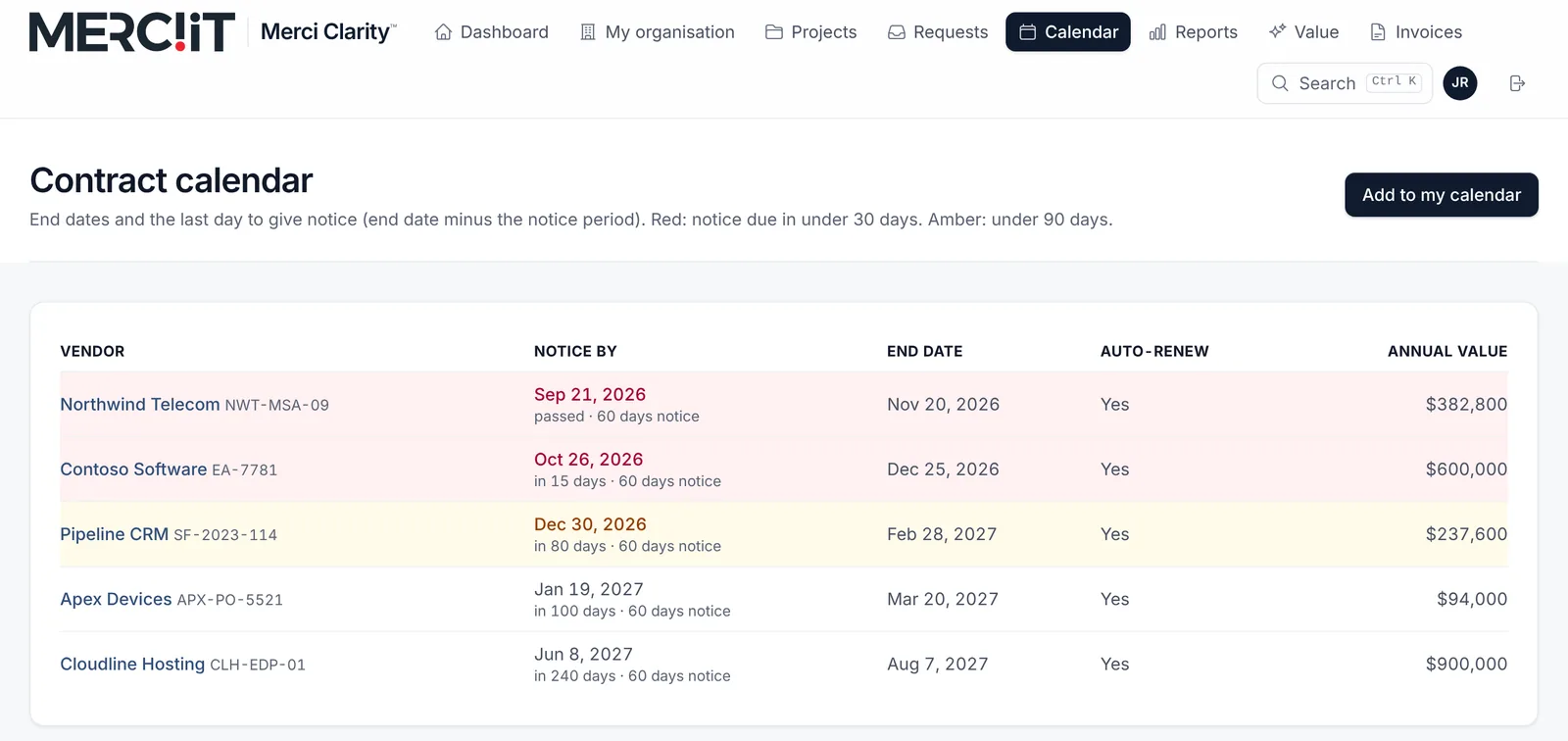
Task: Click the Annual Value column header
Action: click(1447, 351)
